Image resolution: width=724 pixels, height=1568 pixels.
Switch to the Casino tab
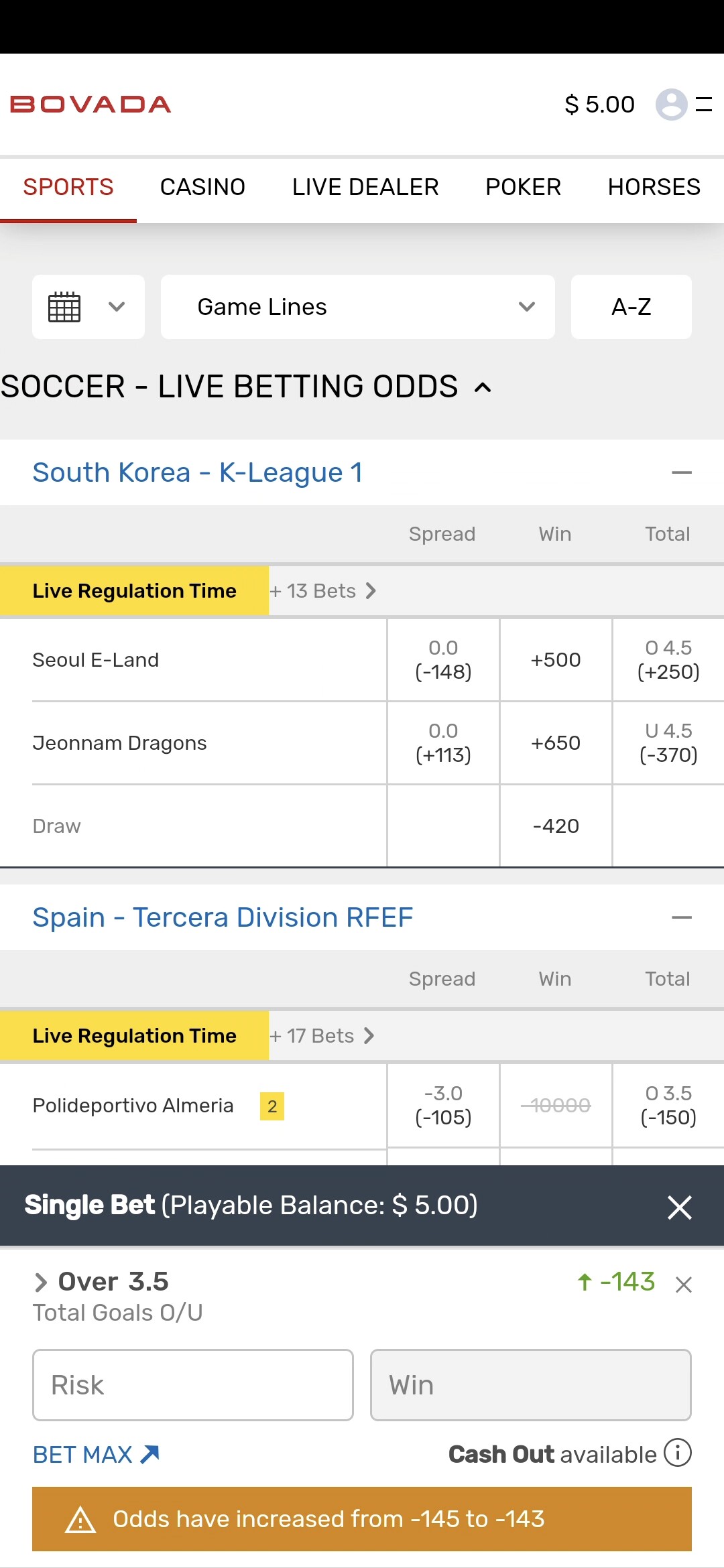tap(202, 187)
